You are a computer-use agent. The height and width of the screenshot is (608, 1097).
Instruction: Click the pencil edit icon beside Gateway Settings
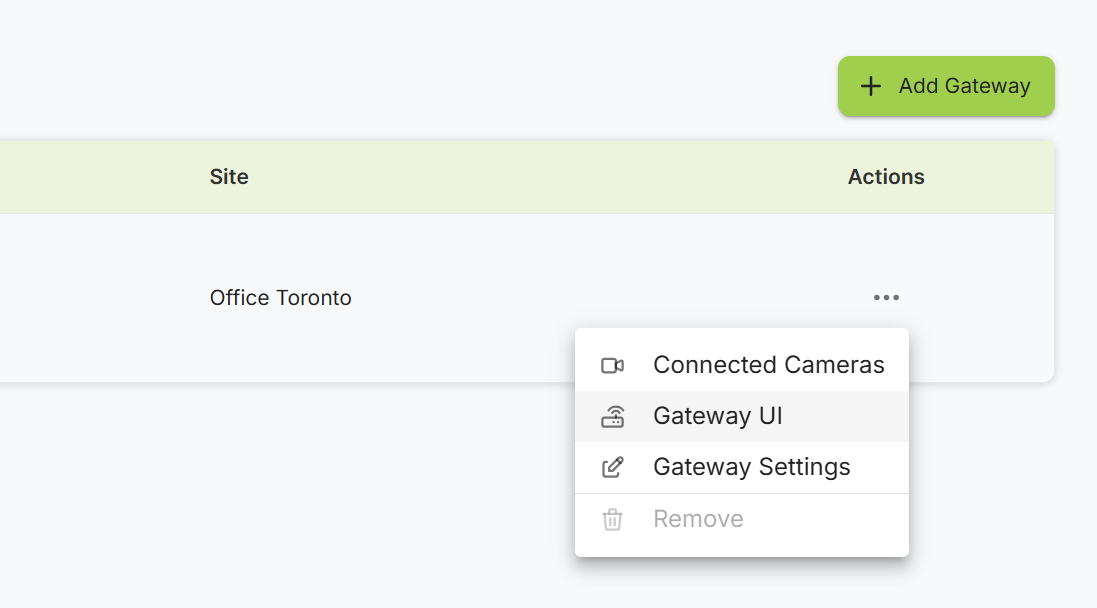(x=612, y=467)
